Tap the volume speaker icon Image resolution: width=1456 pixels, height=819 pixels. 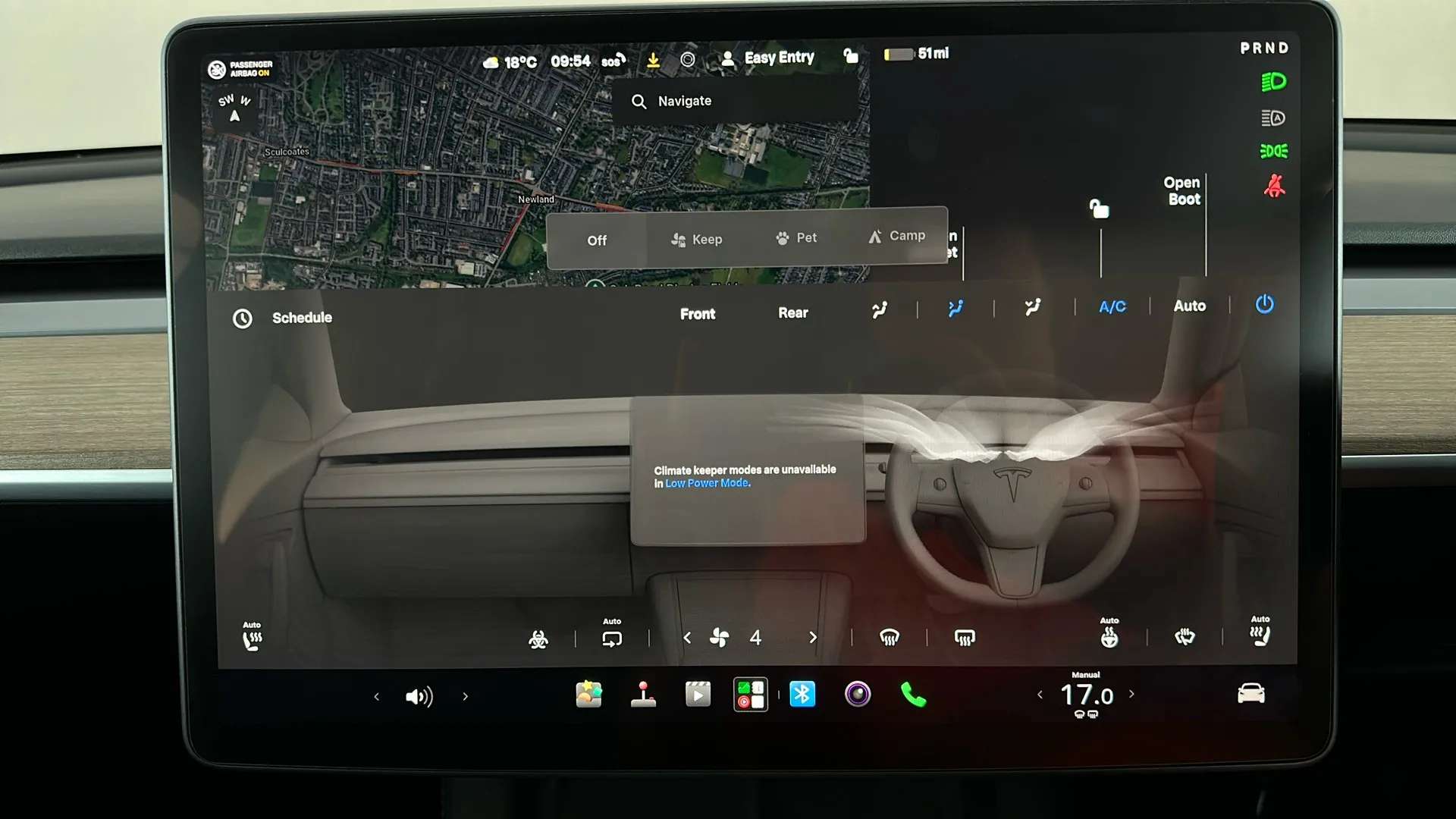(x=419, y=696)
